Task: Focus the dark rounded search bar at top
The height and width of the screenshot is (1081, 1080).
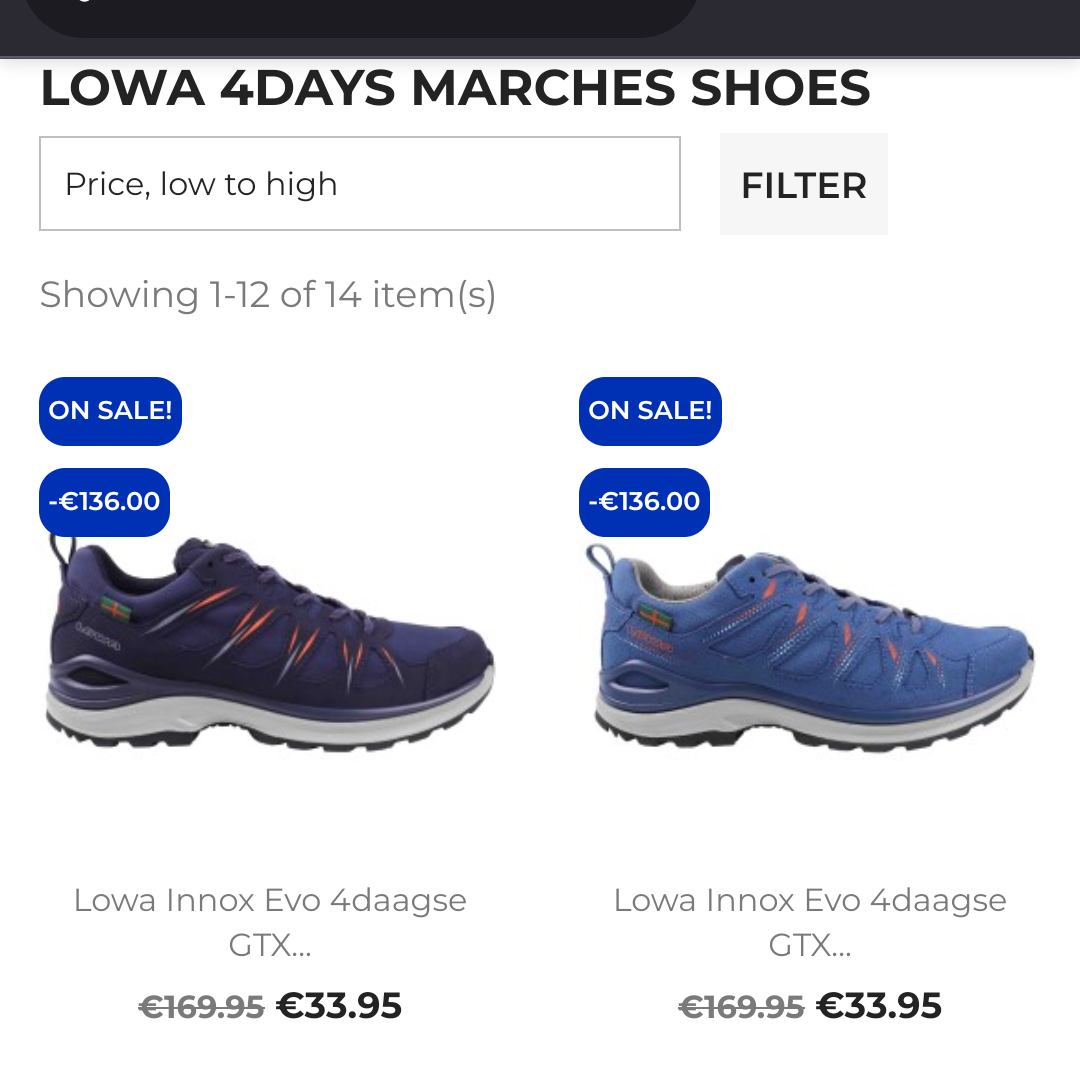Action: click(x=360, y=15)
